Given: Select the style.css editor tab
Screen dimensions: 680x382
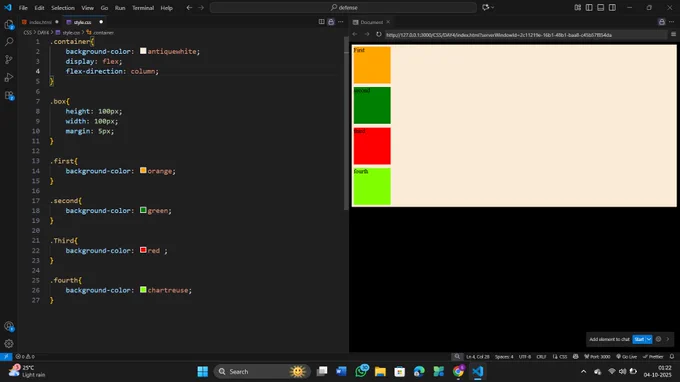Looking at the screenshot, I should click(82, 22).
